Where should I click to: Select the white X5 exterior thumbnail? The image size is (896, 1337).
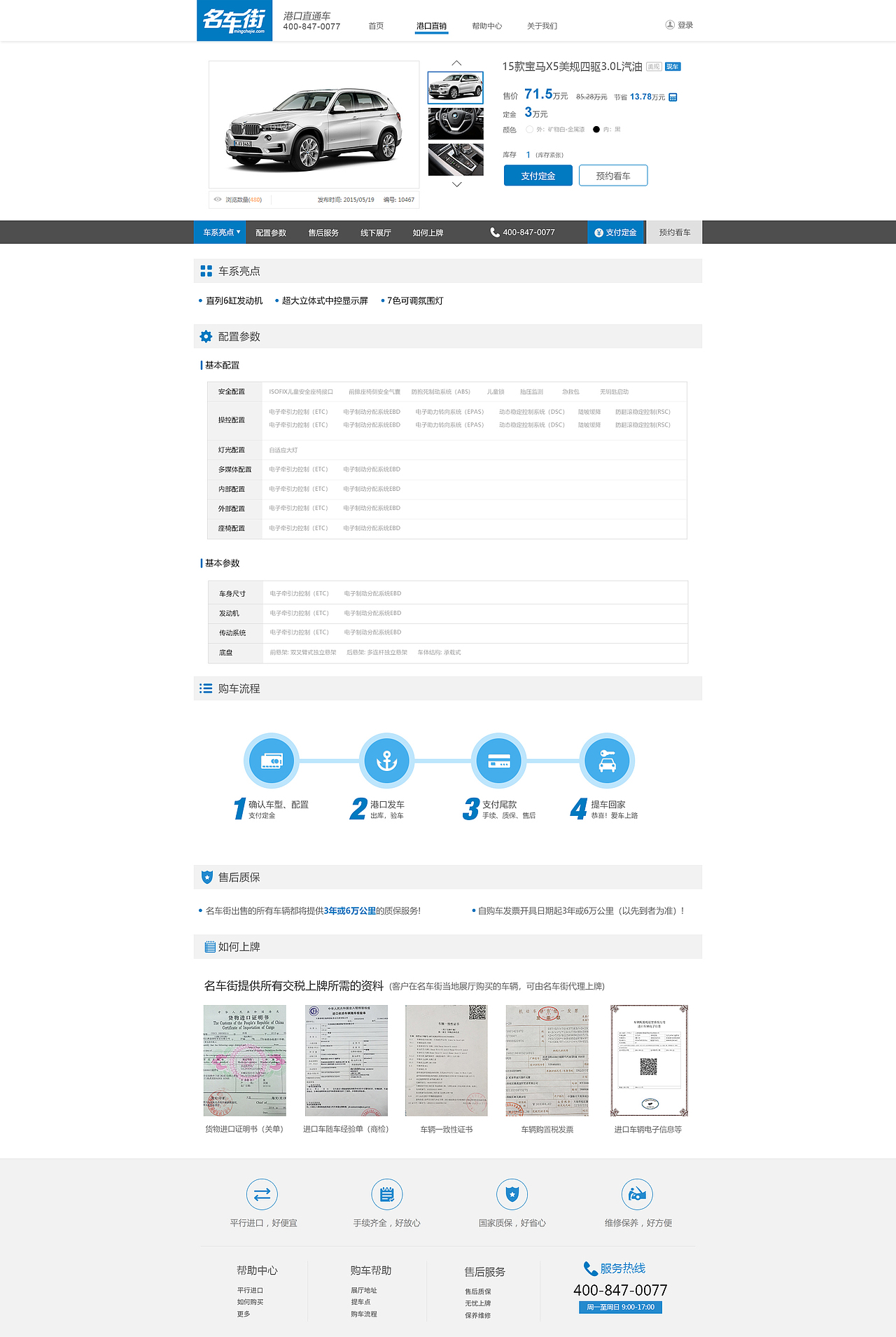[456, 88]
